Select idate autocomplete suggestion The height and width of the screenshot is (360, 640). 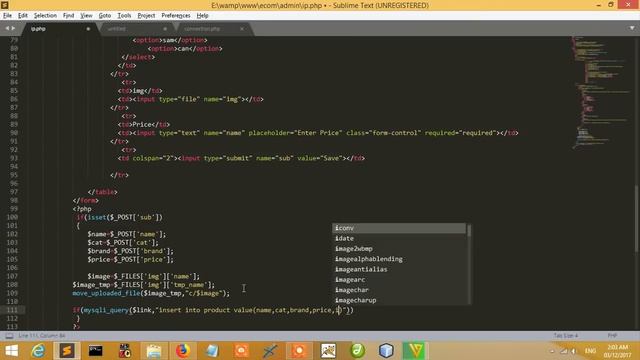click(x=399, y=238)
